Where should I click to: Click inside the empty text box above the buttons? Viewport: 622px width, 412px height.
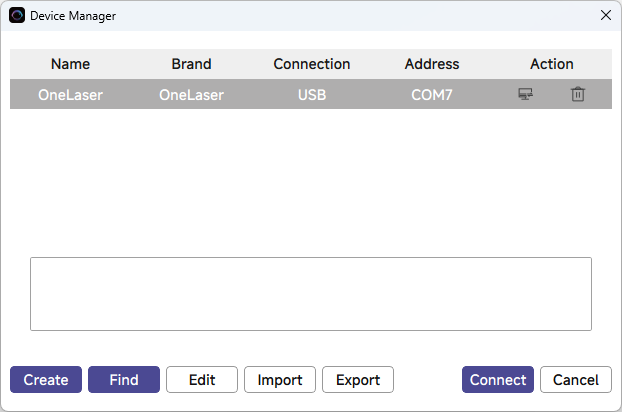point(311,294)
